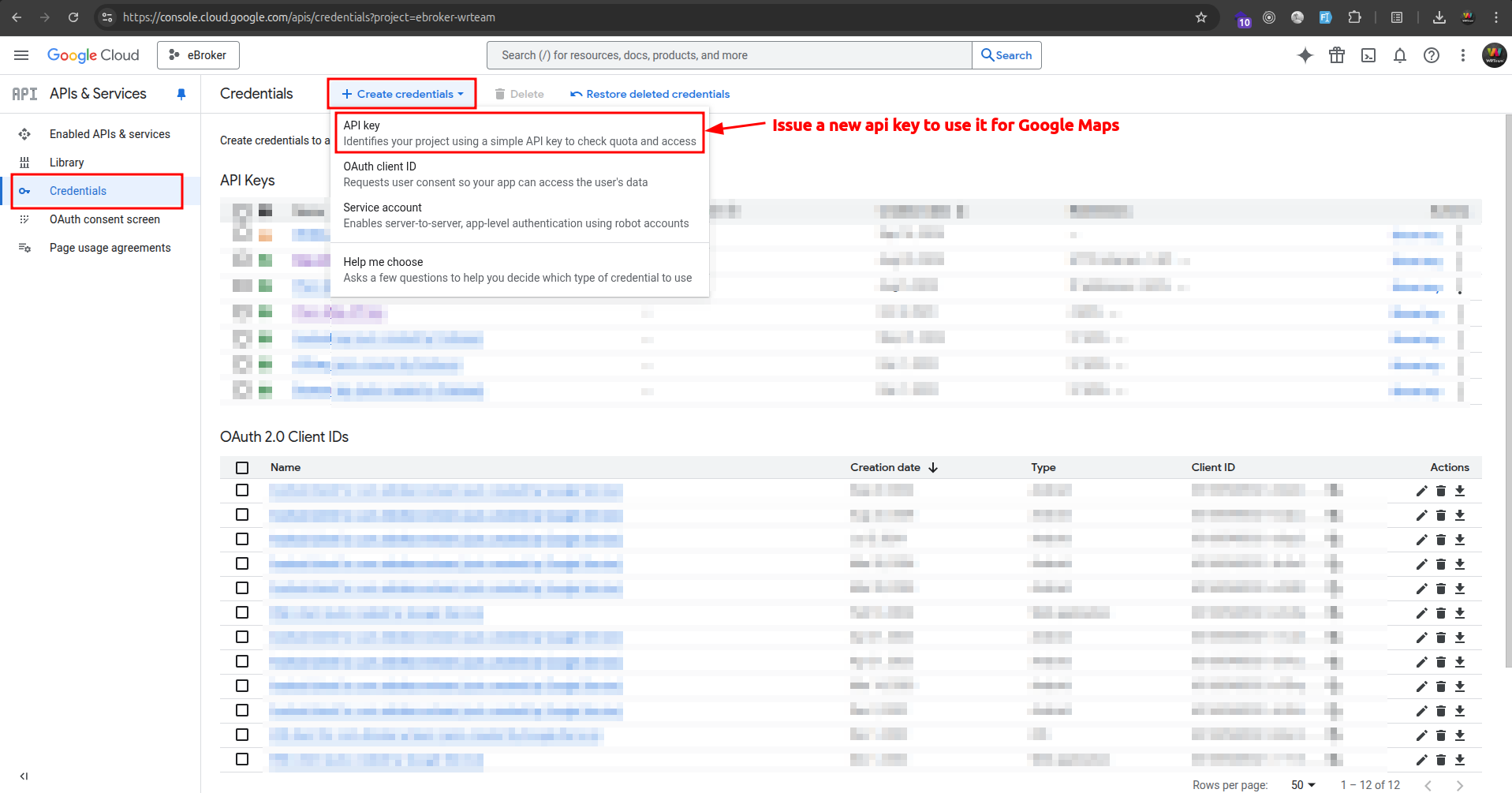Open the Rows per page 50 dropdown
1512x793 pixels.
1303,784
